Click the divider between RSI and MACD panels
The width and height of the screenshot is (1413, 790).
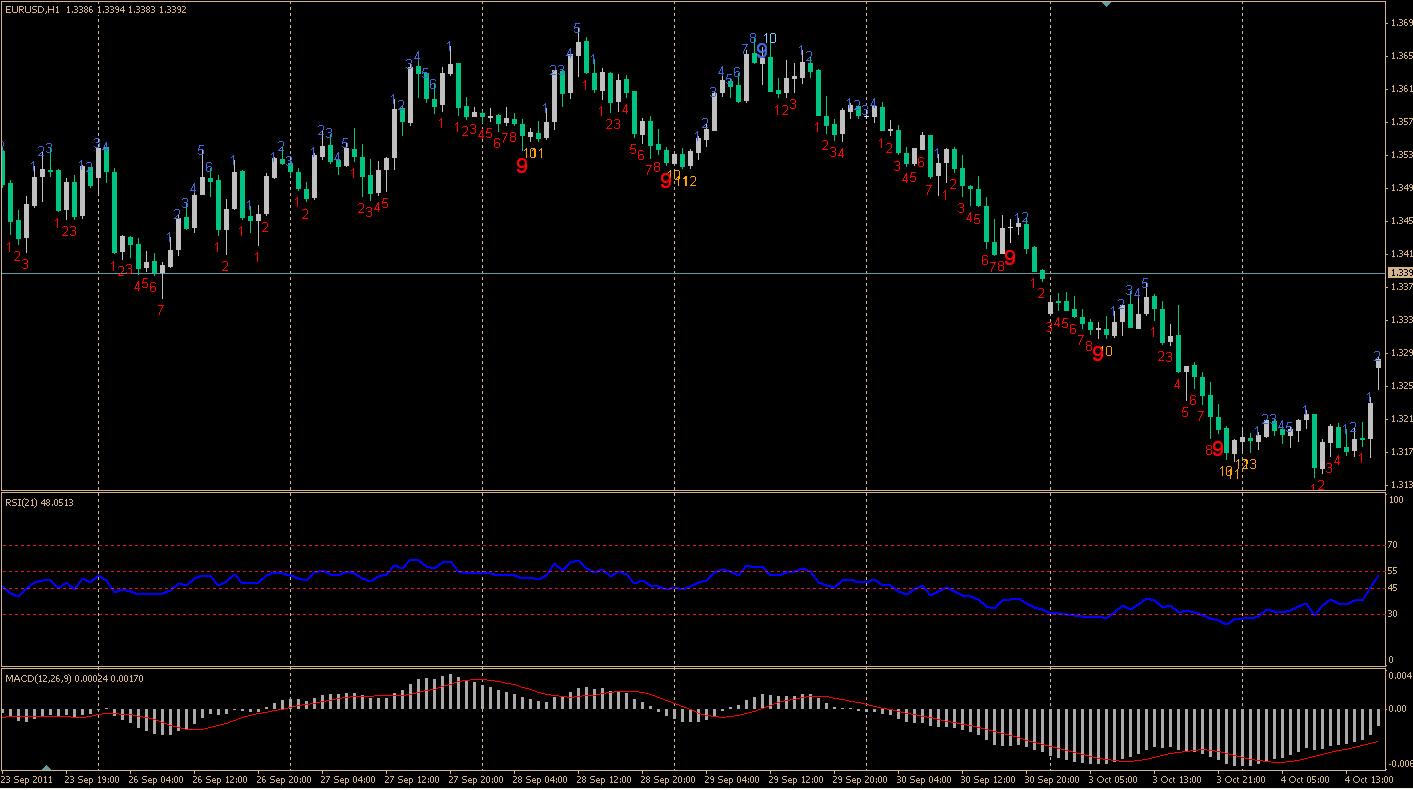700,667
